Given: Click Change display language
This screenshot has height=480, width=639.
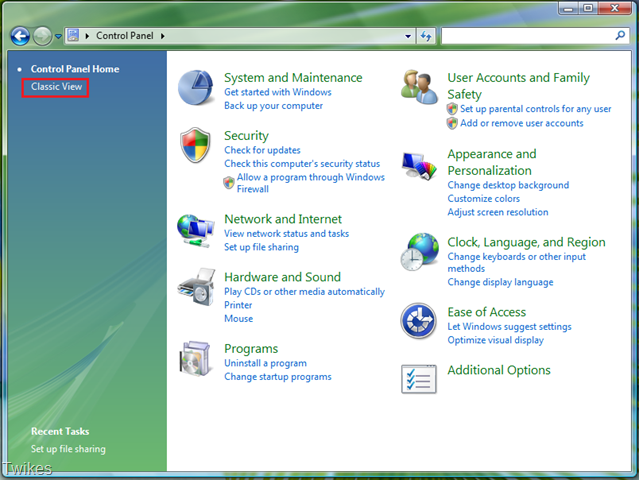Looking at the screenshot, I should (x=500, y=282).
